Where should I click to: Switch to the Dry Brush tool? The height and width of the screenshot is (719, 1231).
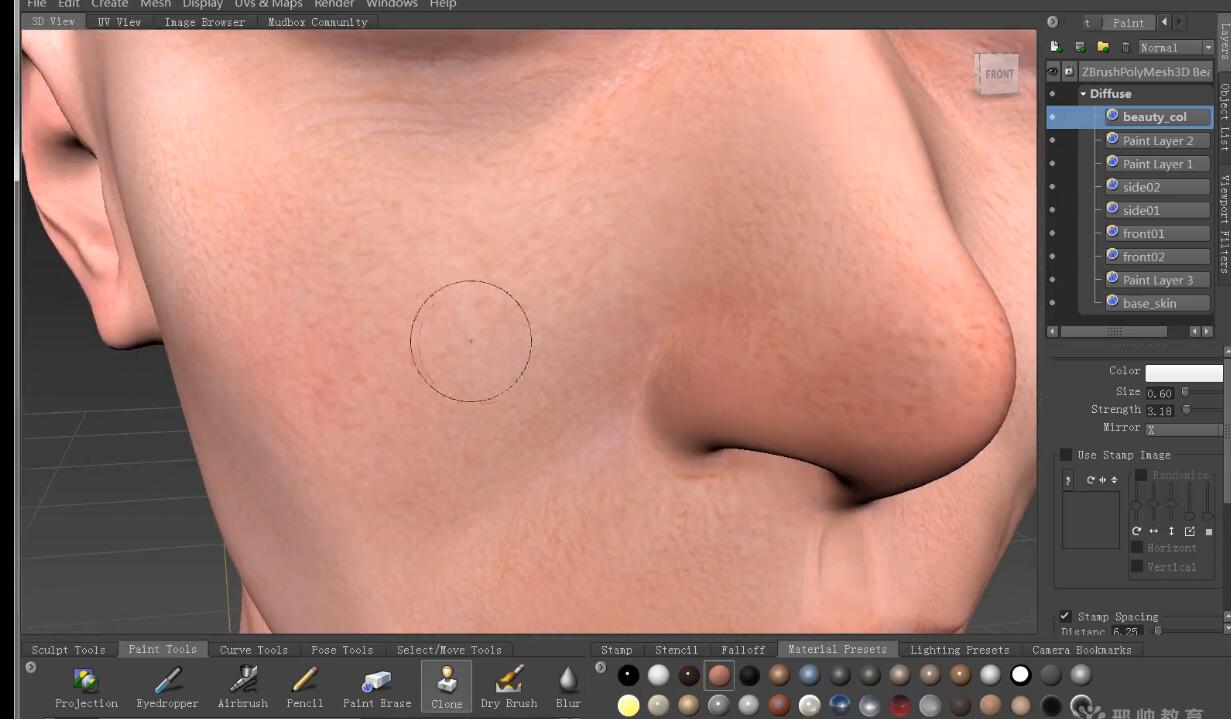click(x=509, y=683)
